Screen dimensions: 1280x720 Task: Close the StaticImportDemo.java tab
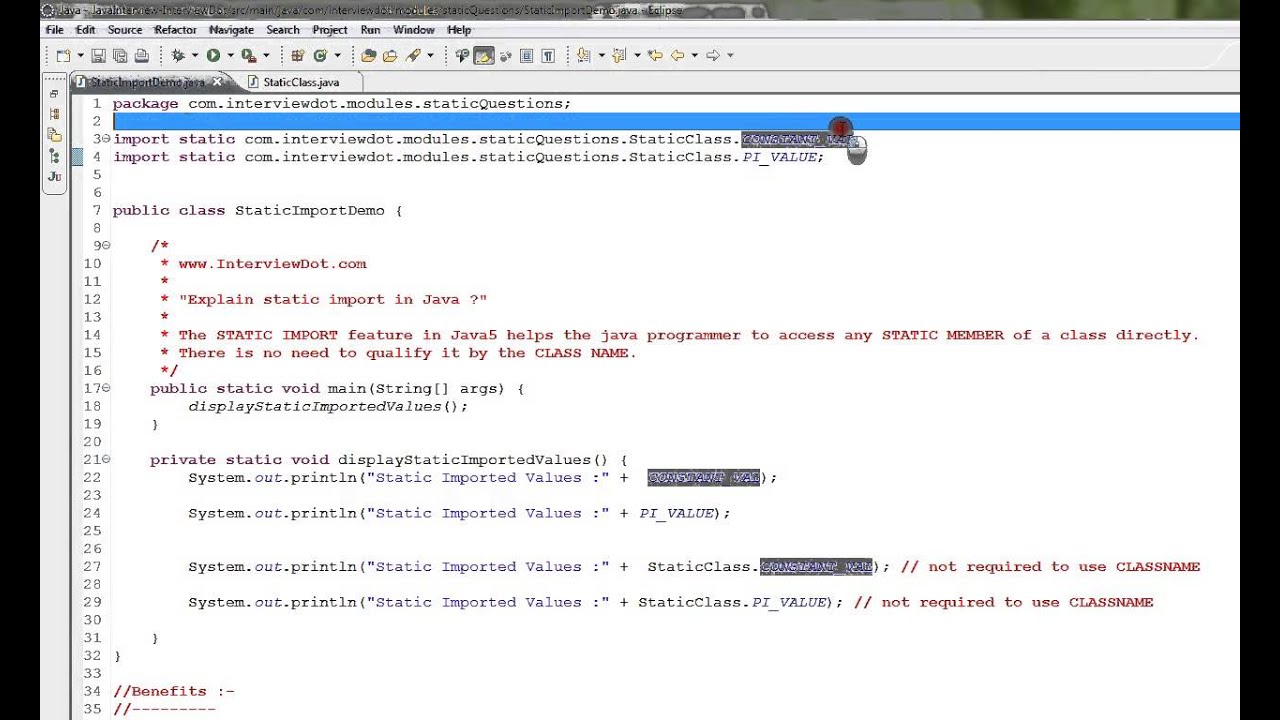[217, 82]
